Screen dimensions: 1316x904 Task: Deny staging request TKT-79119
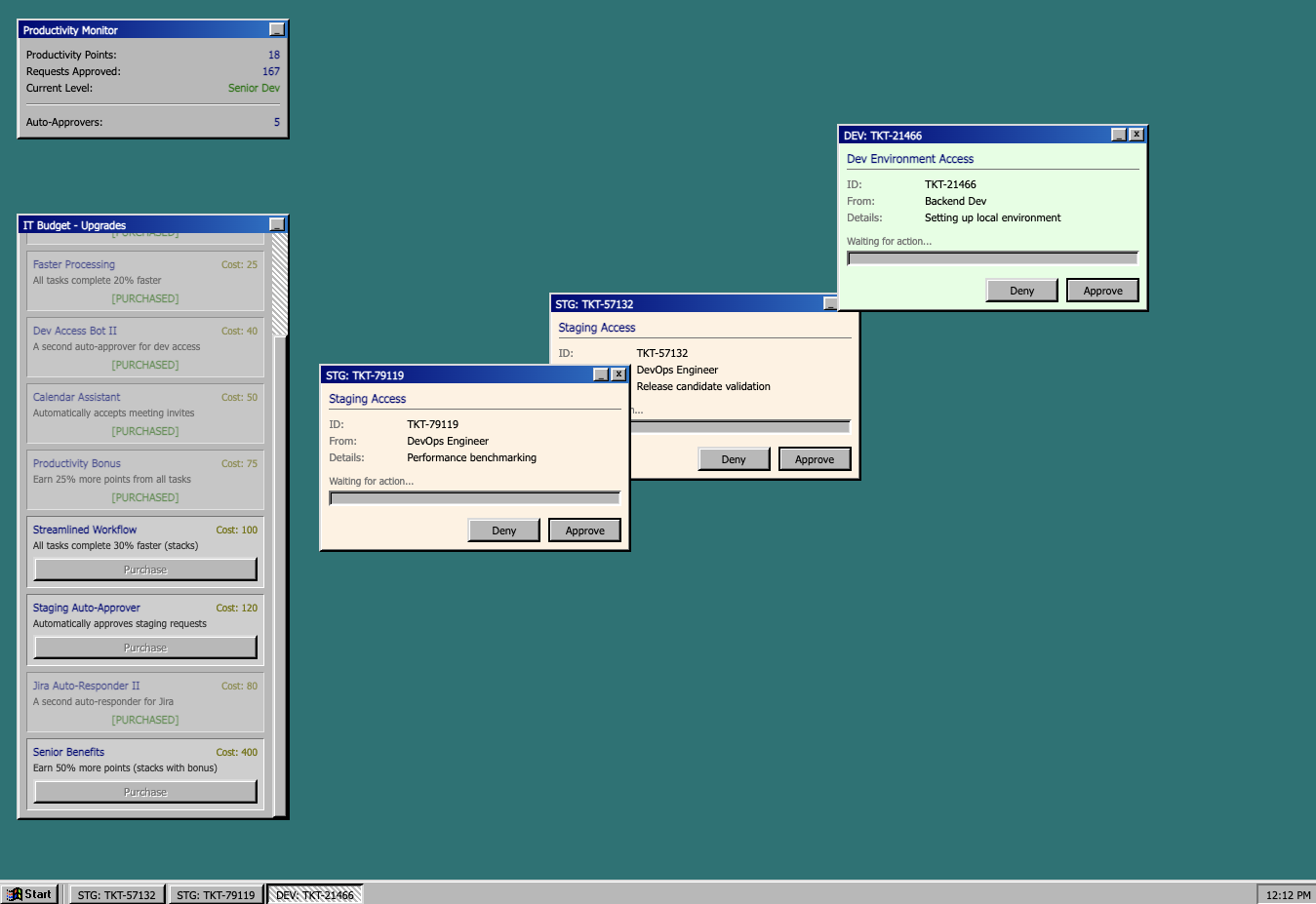[503, 531]
